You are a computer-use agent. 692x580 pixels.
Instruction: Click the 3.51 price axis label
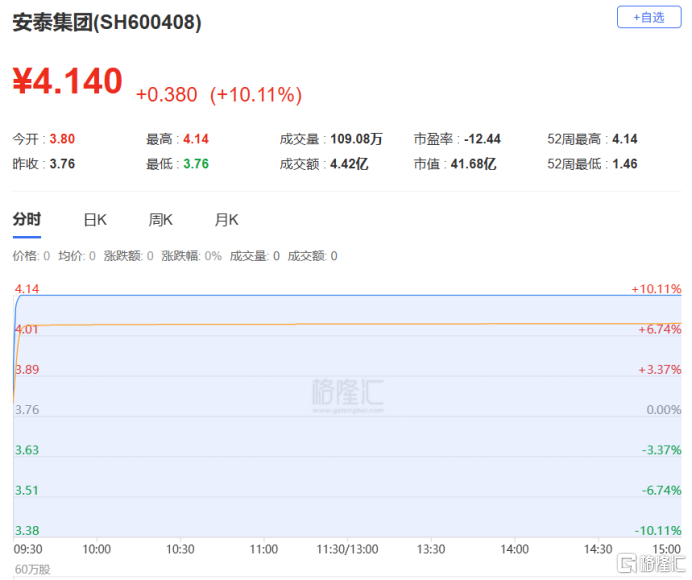tap(26, 490)
